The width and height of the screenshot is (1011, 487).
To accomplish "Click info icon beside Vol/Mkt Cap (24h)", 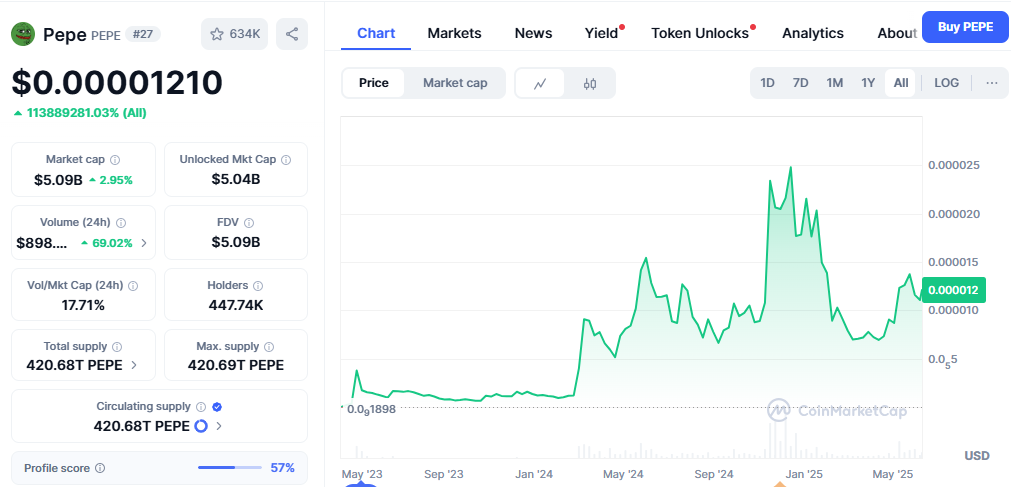I will [x=133, y=285].
